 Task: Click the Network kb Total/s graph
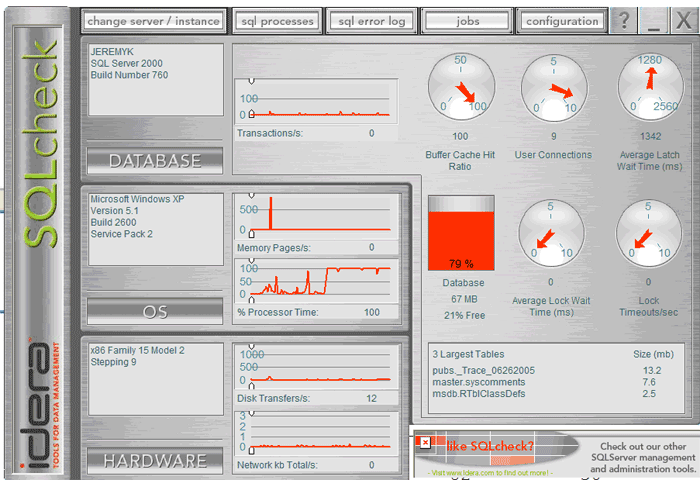316,433
